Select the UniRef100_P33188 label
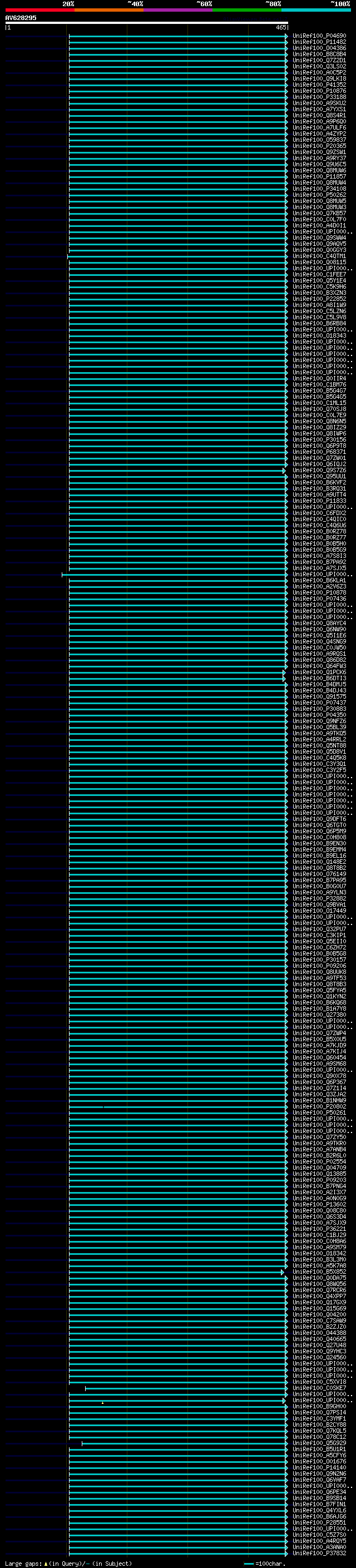 pyautogui.click(x=319, y=97)
